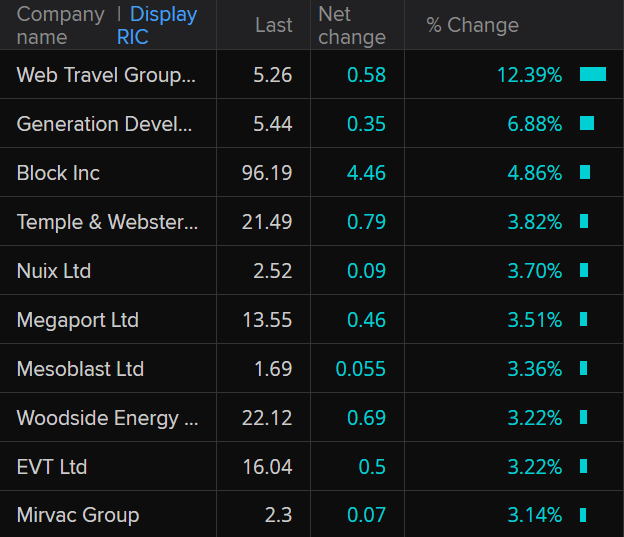
Task: Sort by Net change column header
Action: (351, 25)
